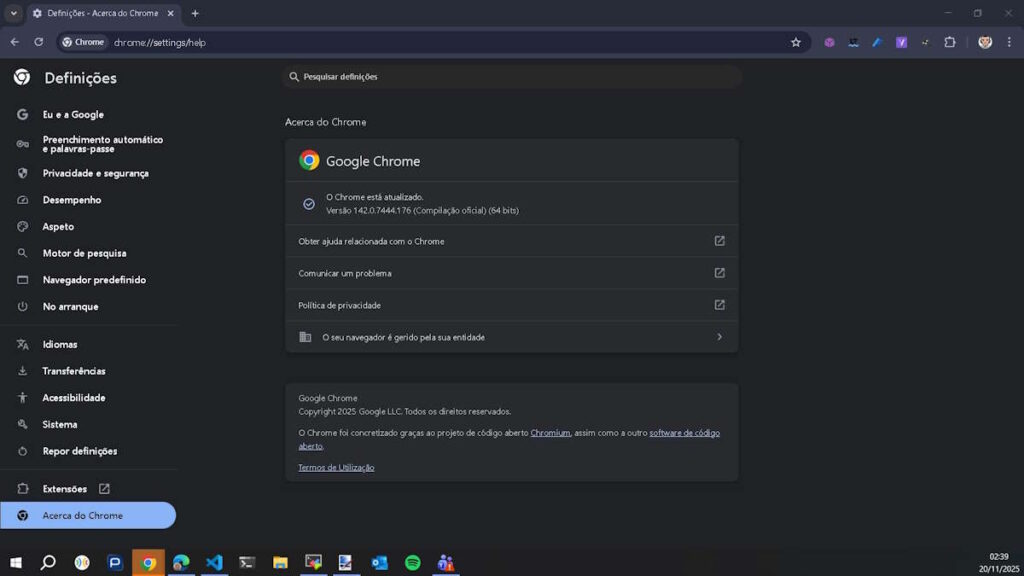
Task: Open Termos de Utilização
Action: click(x=336, y=467)
